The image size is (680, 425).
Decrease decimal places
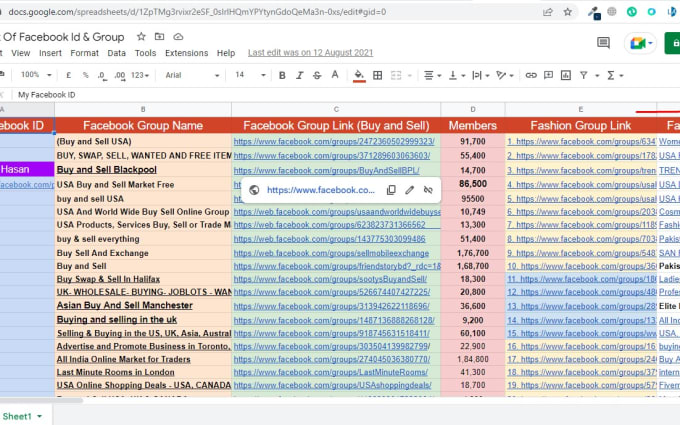(101, 75)
